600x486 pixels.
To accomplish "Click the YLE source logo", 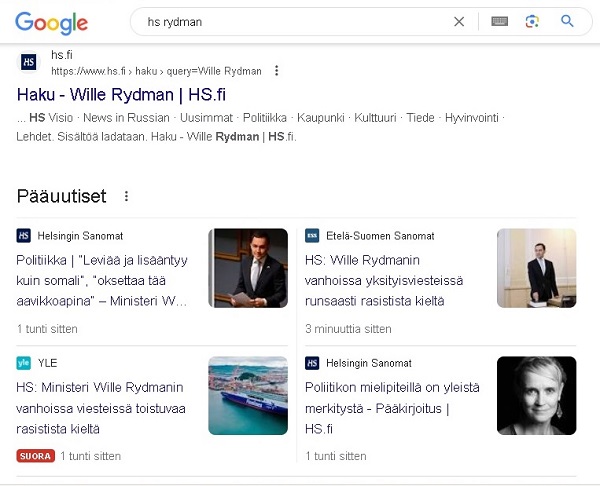I will pyautogui.click(x=24, y=363).
